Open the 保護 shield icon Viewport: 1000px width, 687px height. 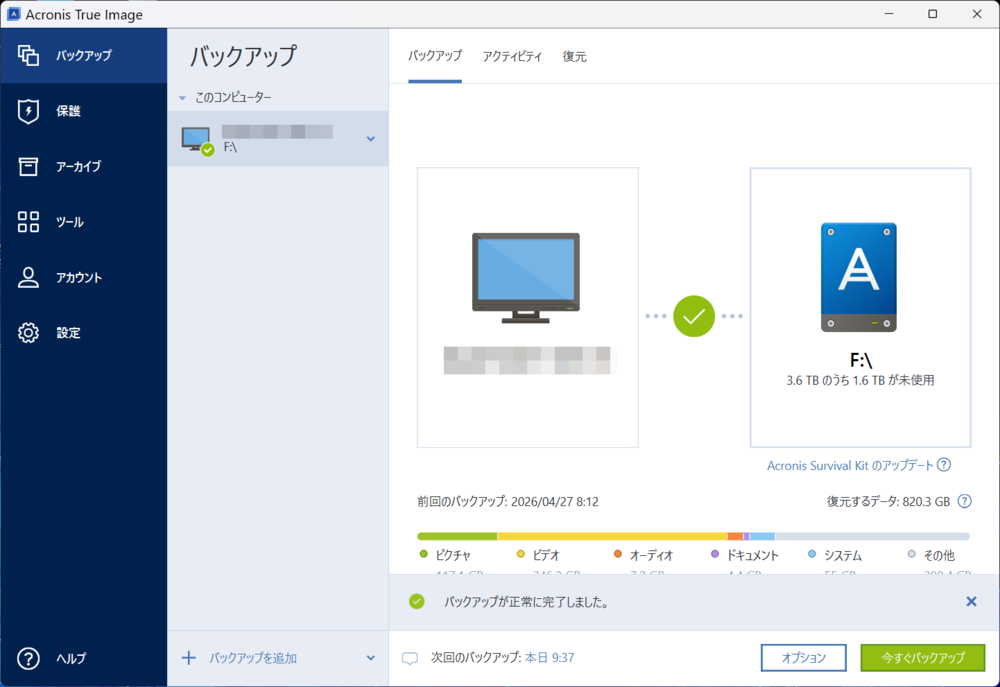pos(28,111)
